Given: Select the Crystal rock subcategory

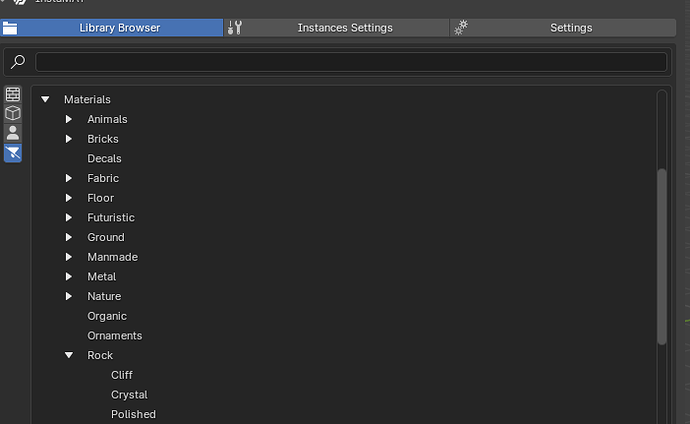Looking at the screenshot, I should coord(129,395).
